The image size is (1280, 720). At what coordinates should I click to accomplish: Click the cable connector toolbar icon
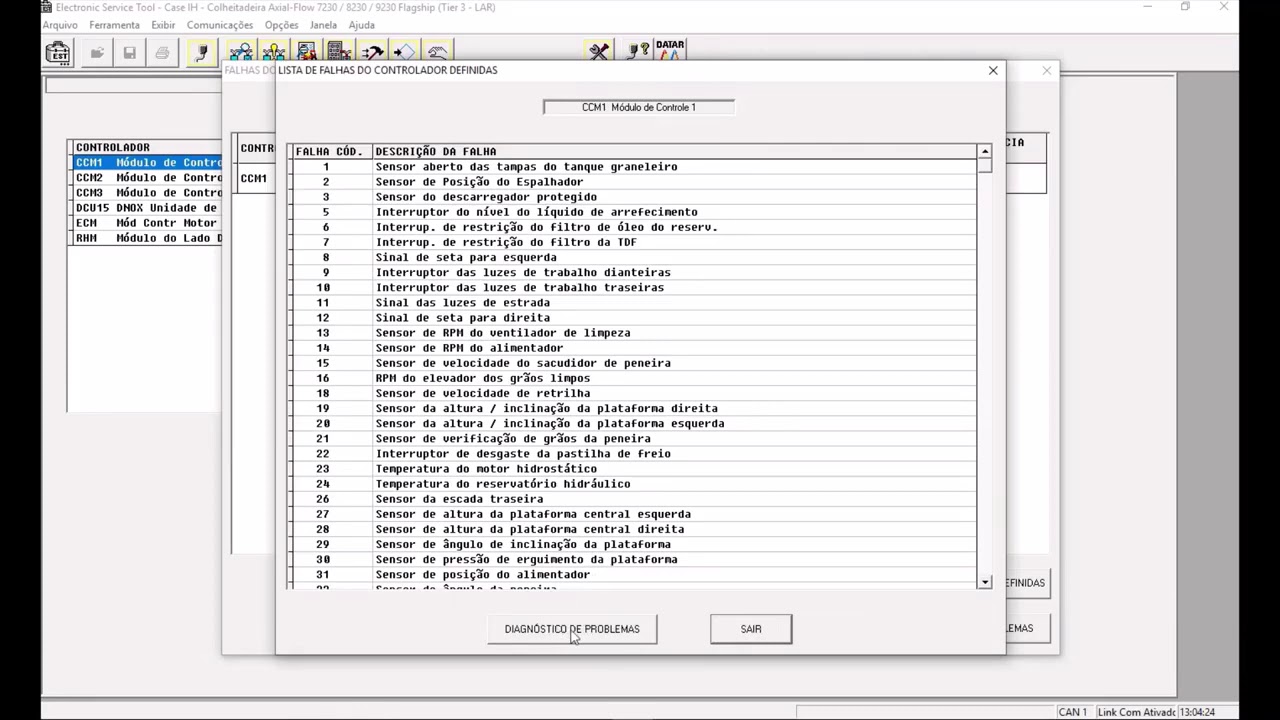click(201, 53)
